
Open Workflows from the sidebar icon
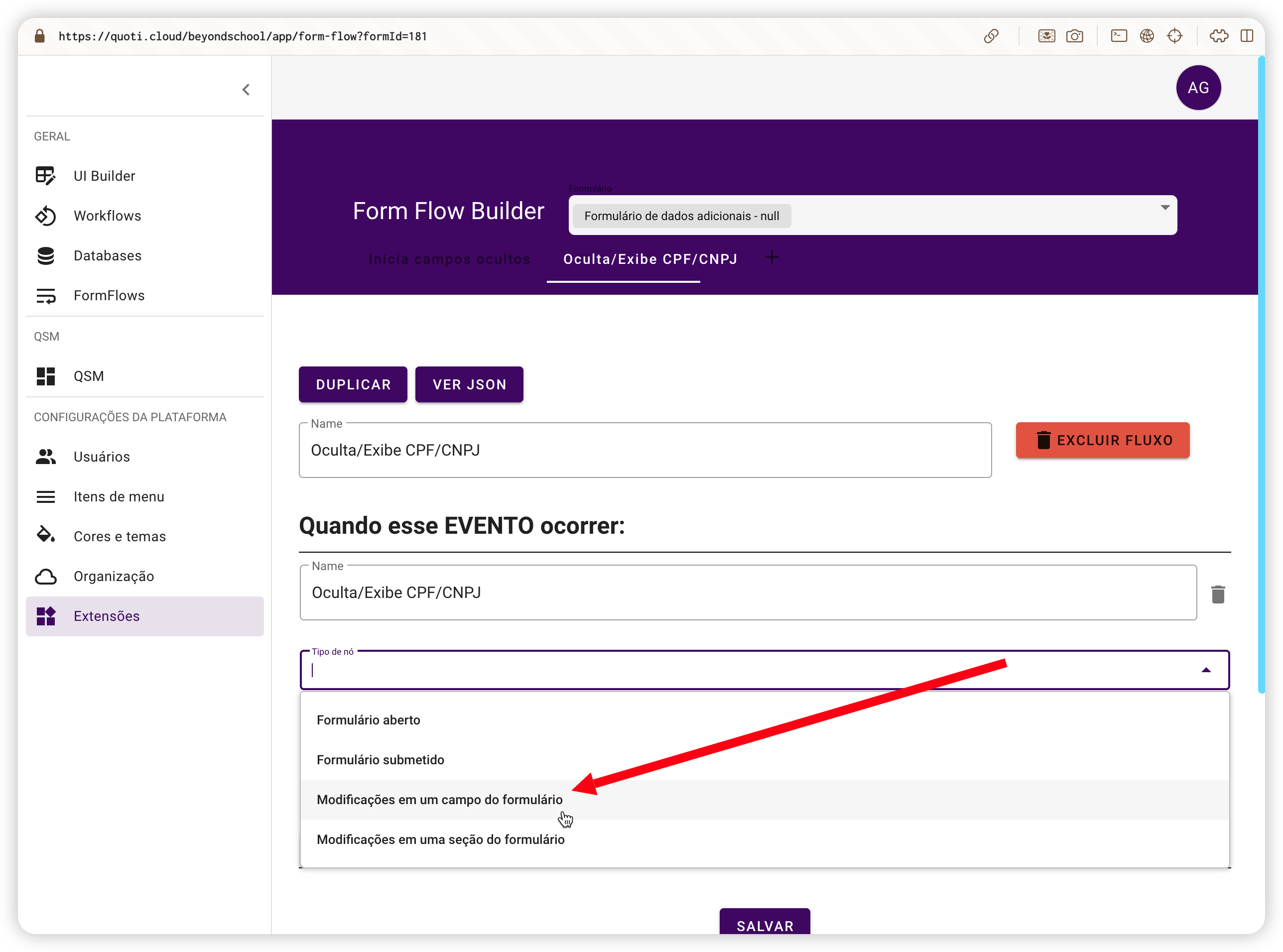pyautogui.click(x=45, y=216)
